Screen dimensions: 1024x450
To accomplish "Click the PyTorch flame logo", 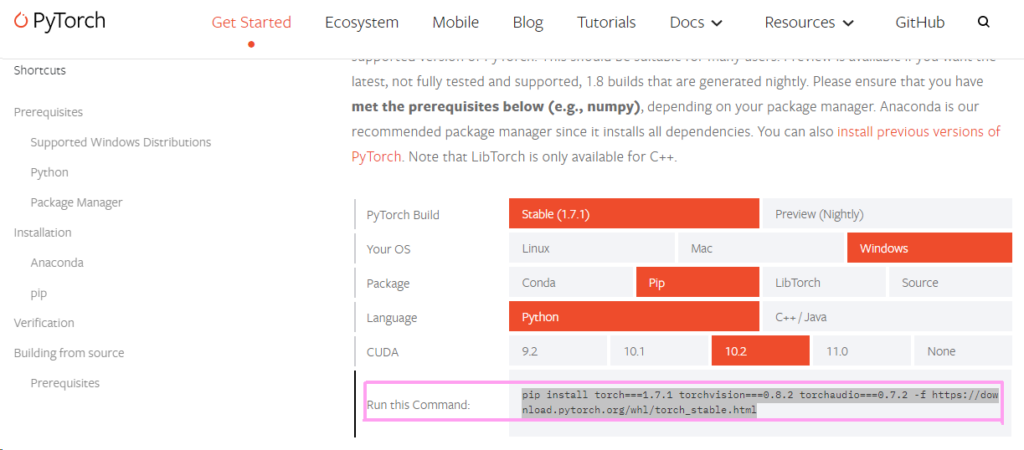I will coord(20,21).
